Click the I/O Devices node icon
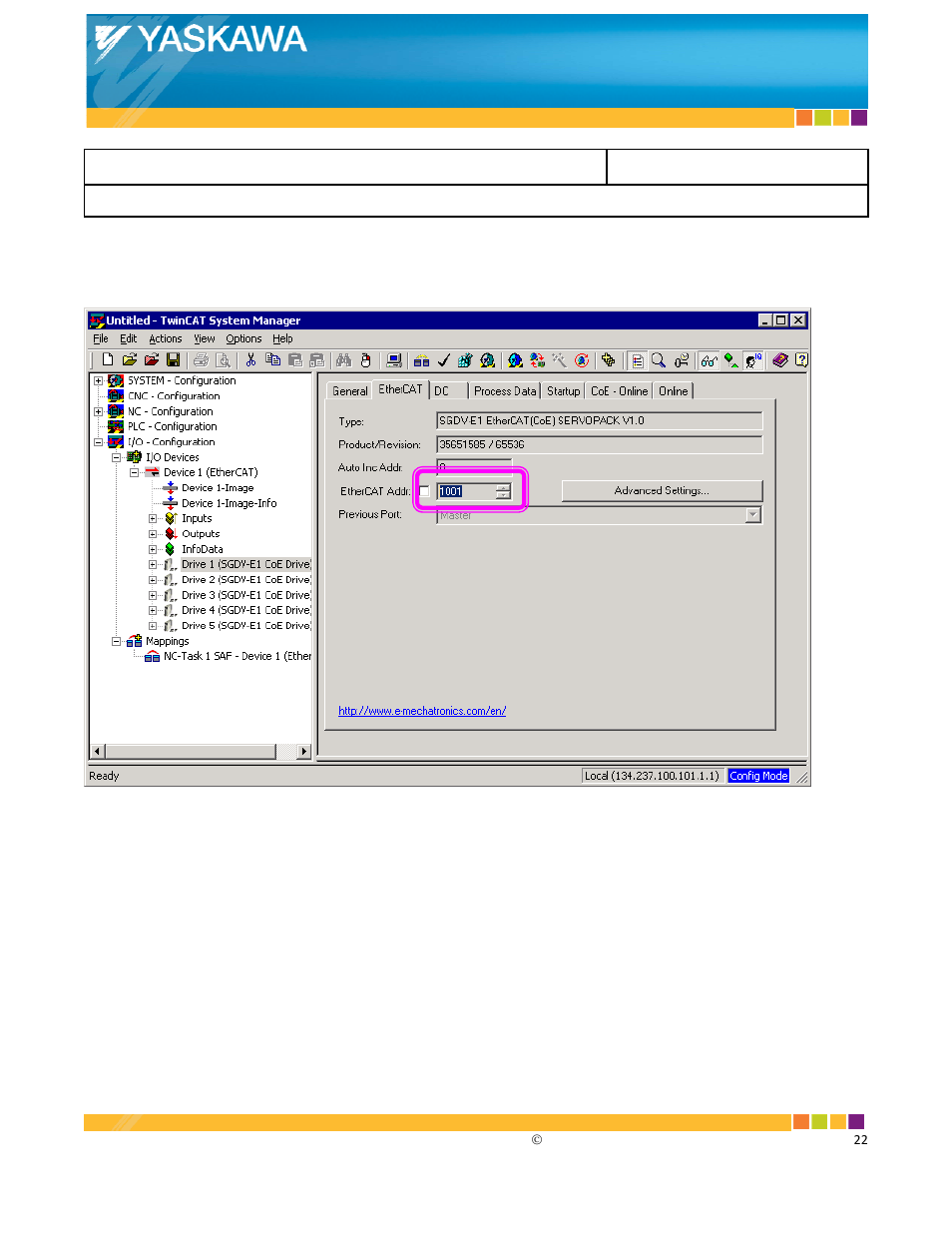 [134, 457]
